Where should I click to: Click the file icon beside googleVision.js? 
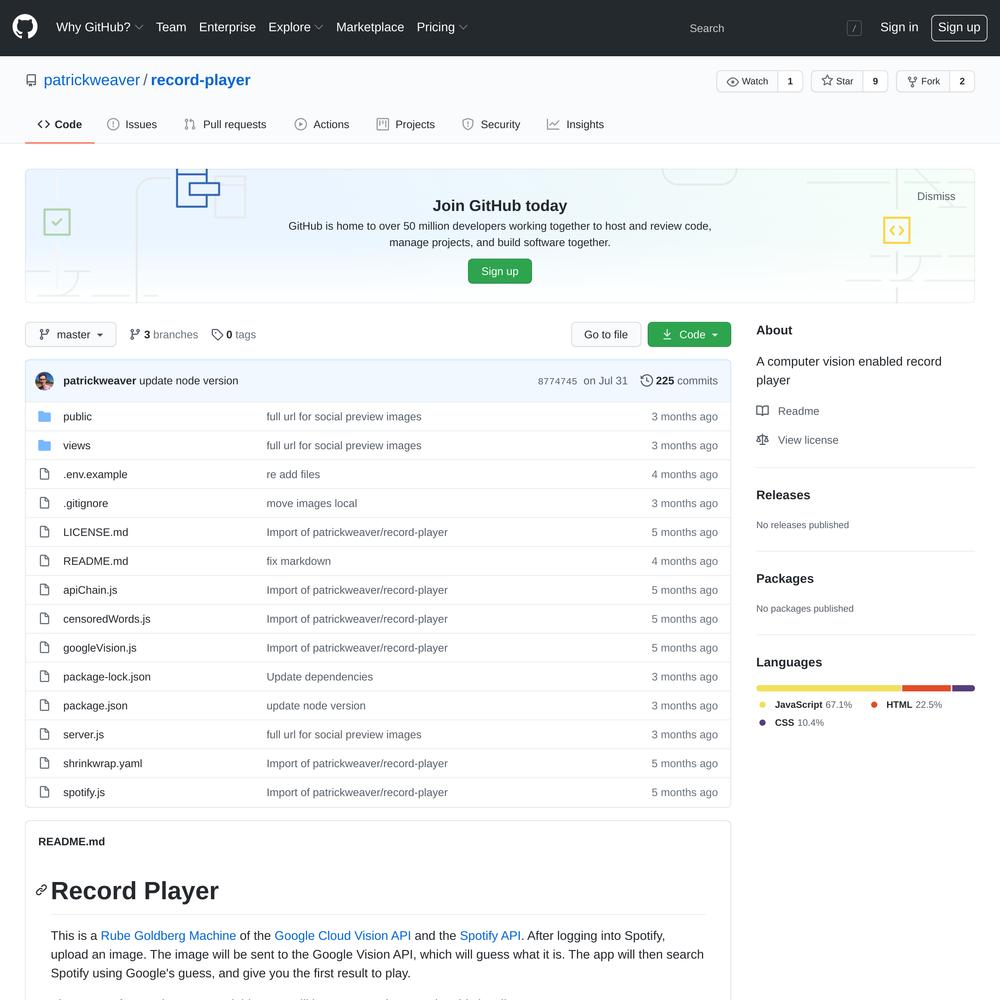click(44, 647)
